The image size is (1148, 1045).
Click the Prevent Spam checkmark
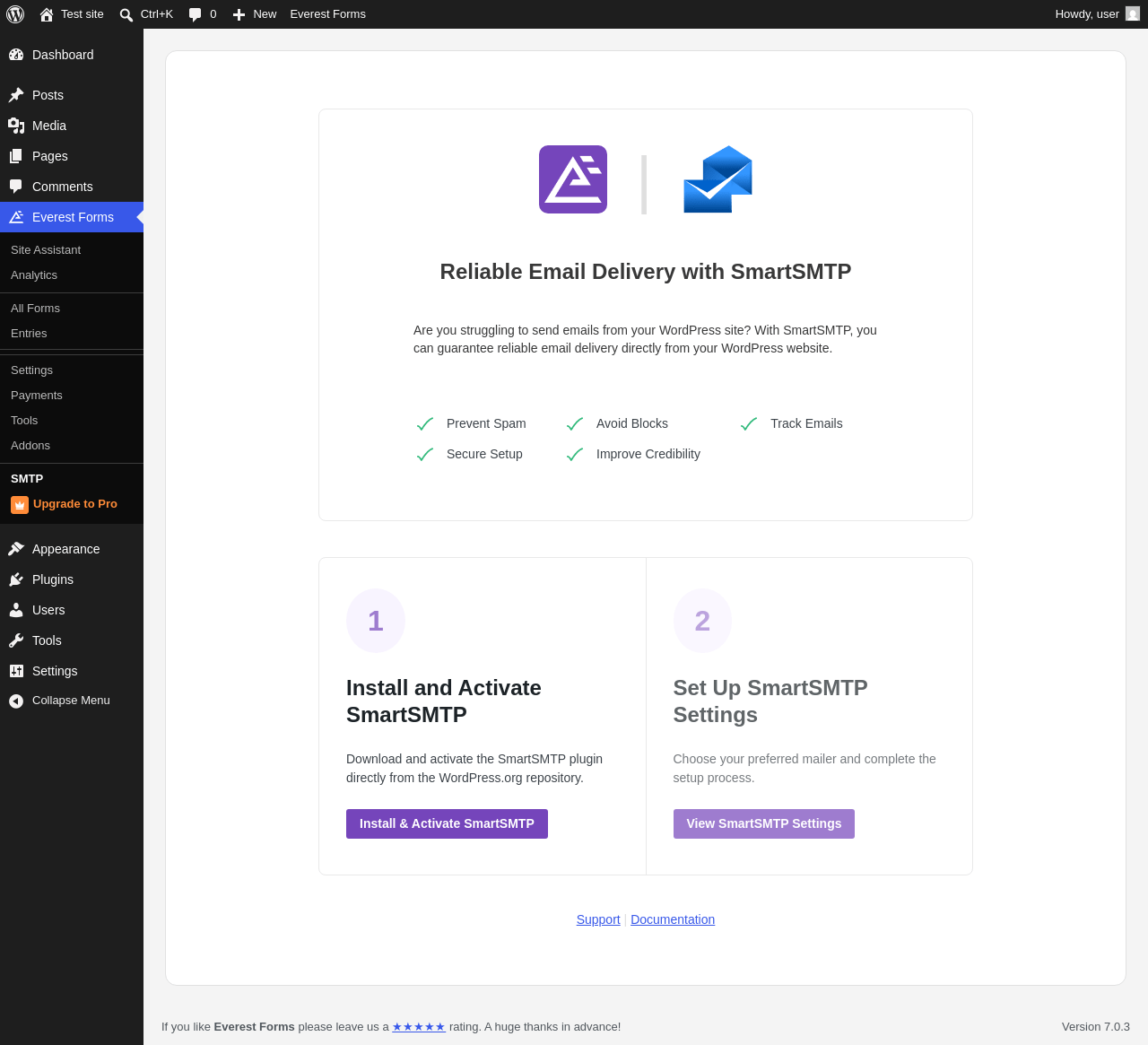(x=425, y=424)
